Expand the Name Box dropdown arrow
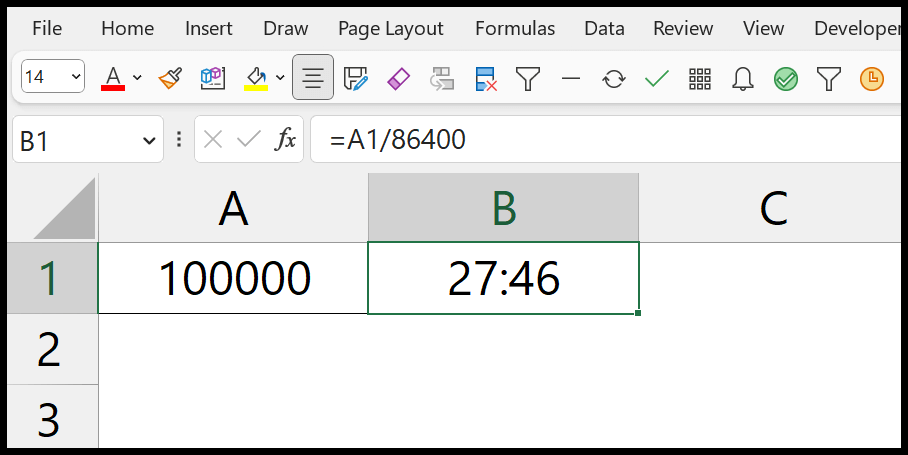Screen dimensions: 908x455 tap(149, 140)
